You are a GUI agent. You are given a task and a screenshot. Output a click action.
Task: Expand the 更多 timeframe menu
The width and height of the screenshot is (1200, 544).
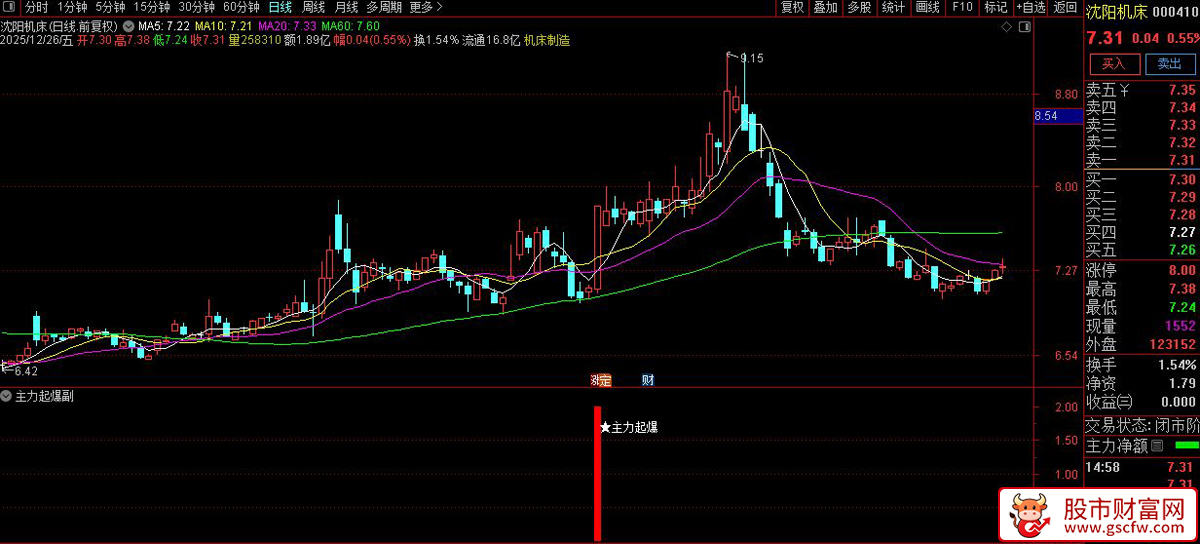(426, 7)
